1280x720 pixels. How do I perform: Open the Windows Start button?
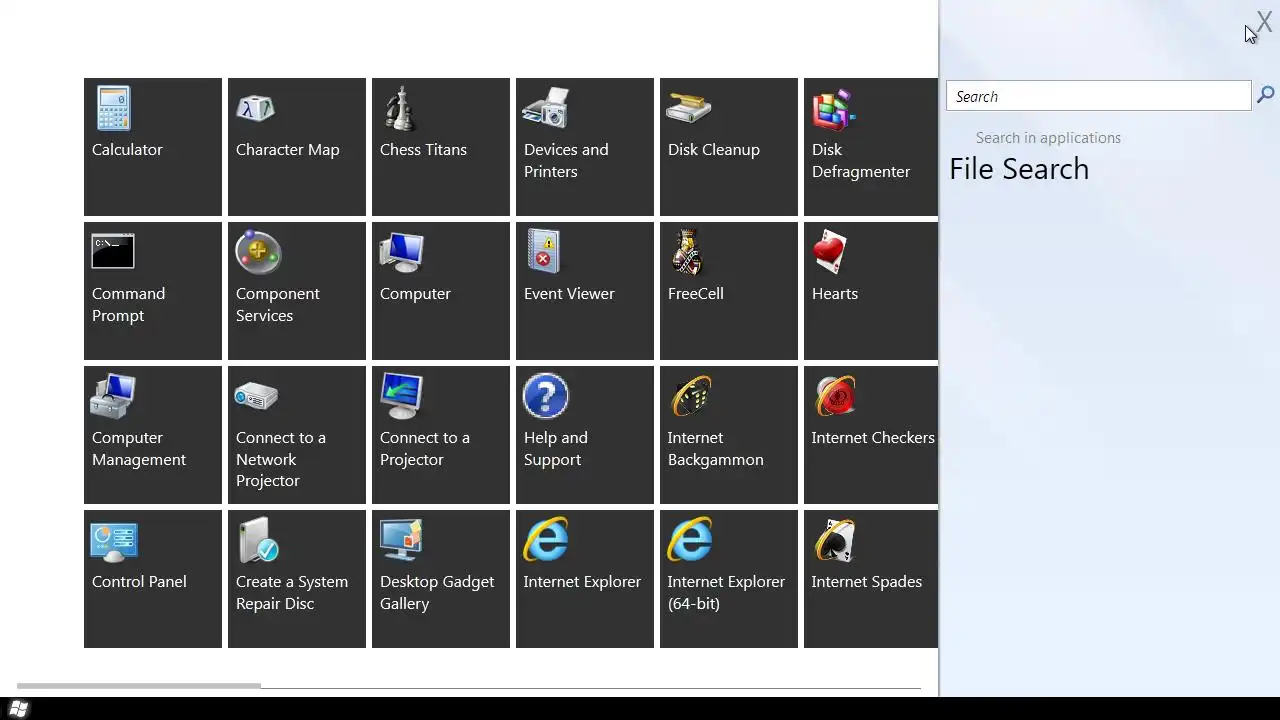pyautogui.click(x=18, y=709)
